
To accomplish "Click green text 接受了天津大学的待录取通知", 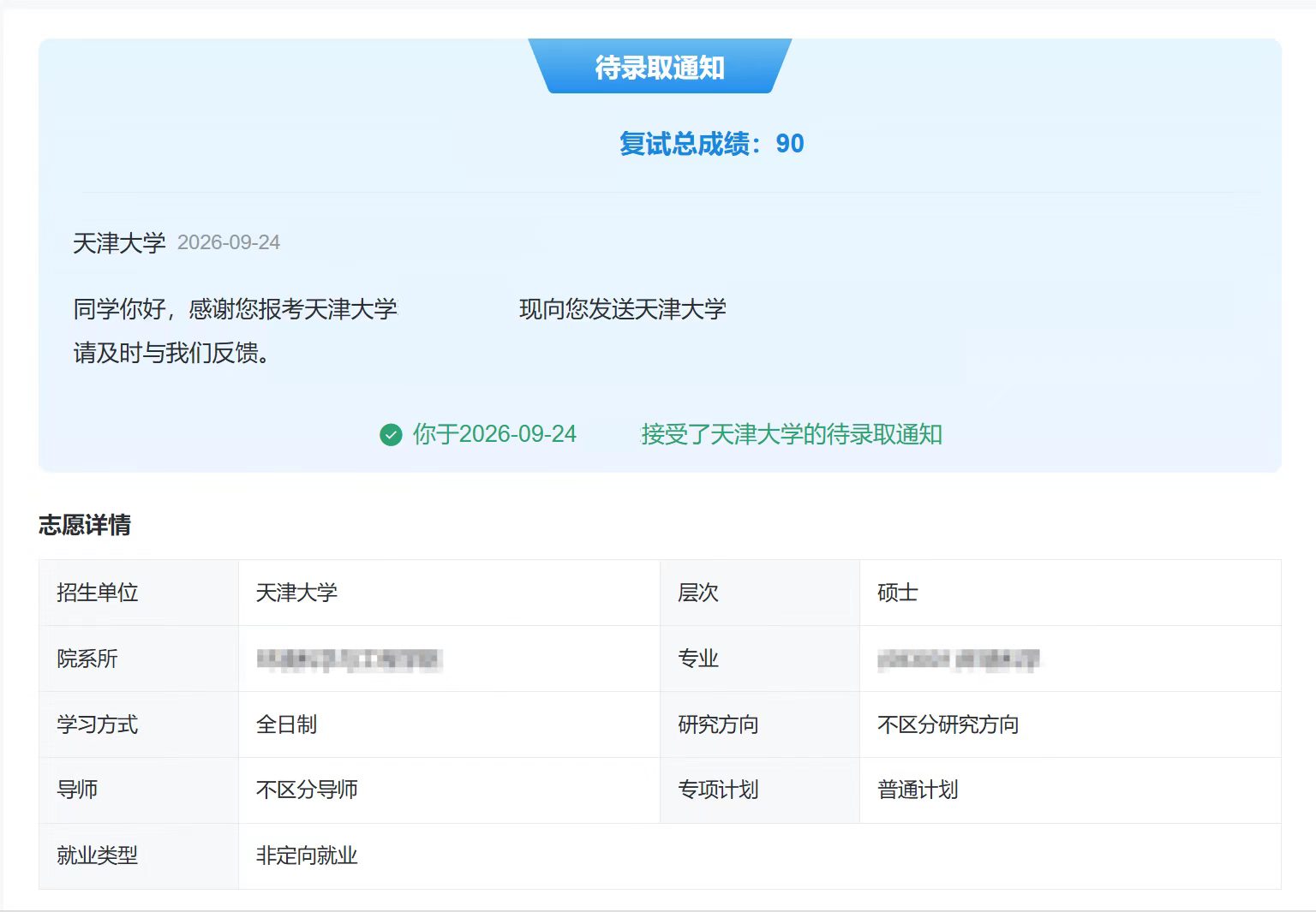I will click(792, 434).
